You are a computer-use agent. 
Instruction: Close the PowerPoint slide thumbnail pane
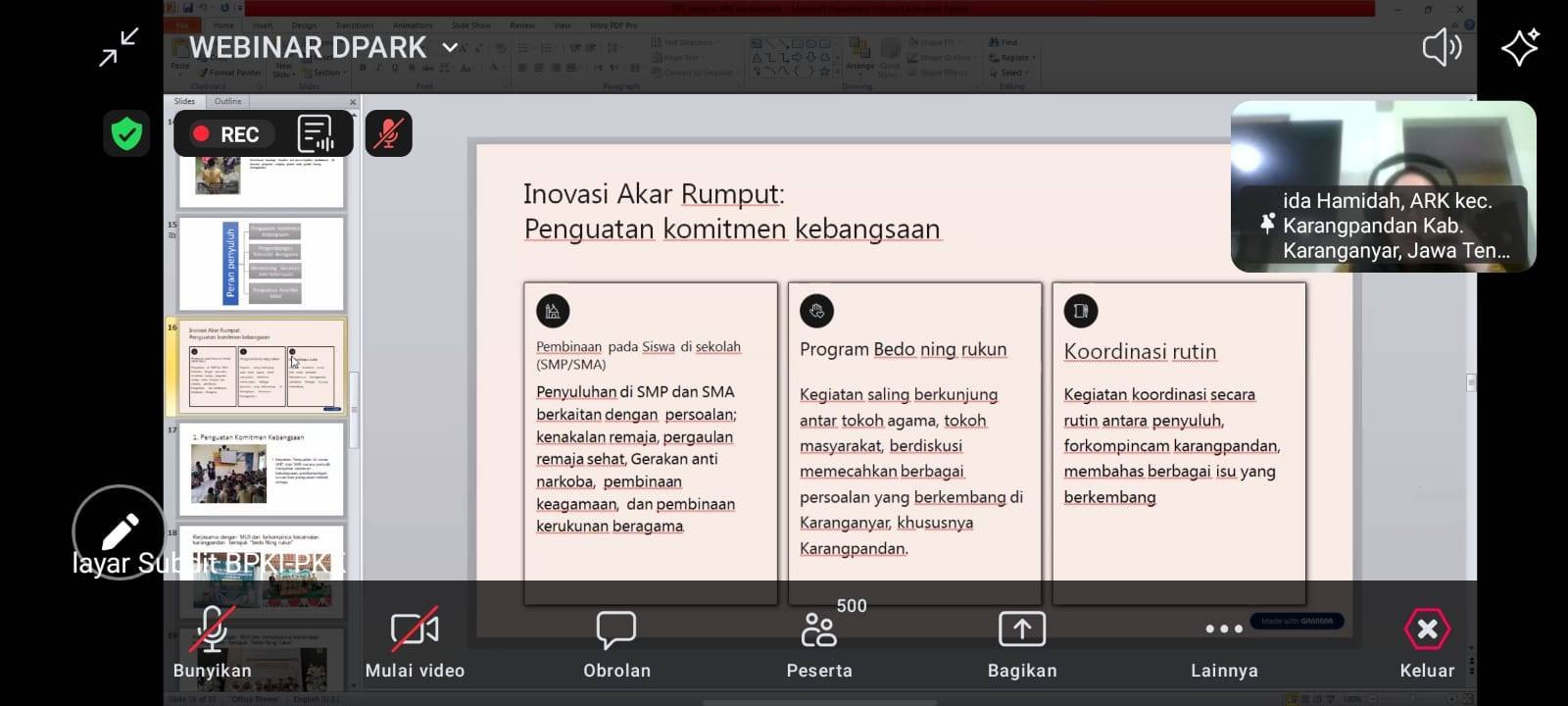pyautogui.click(x=353, y=102)
